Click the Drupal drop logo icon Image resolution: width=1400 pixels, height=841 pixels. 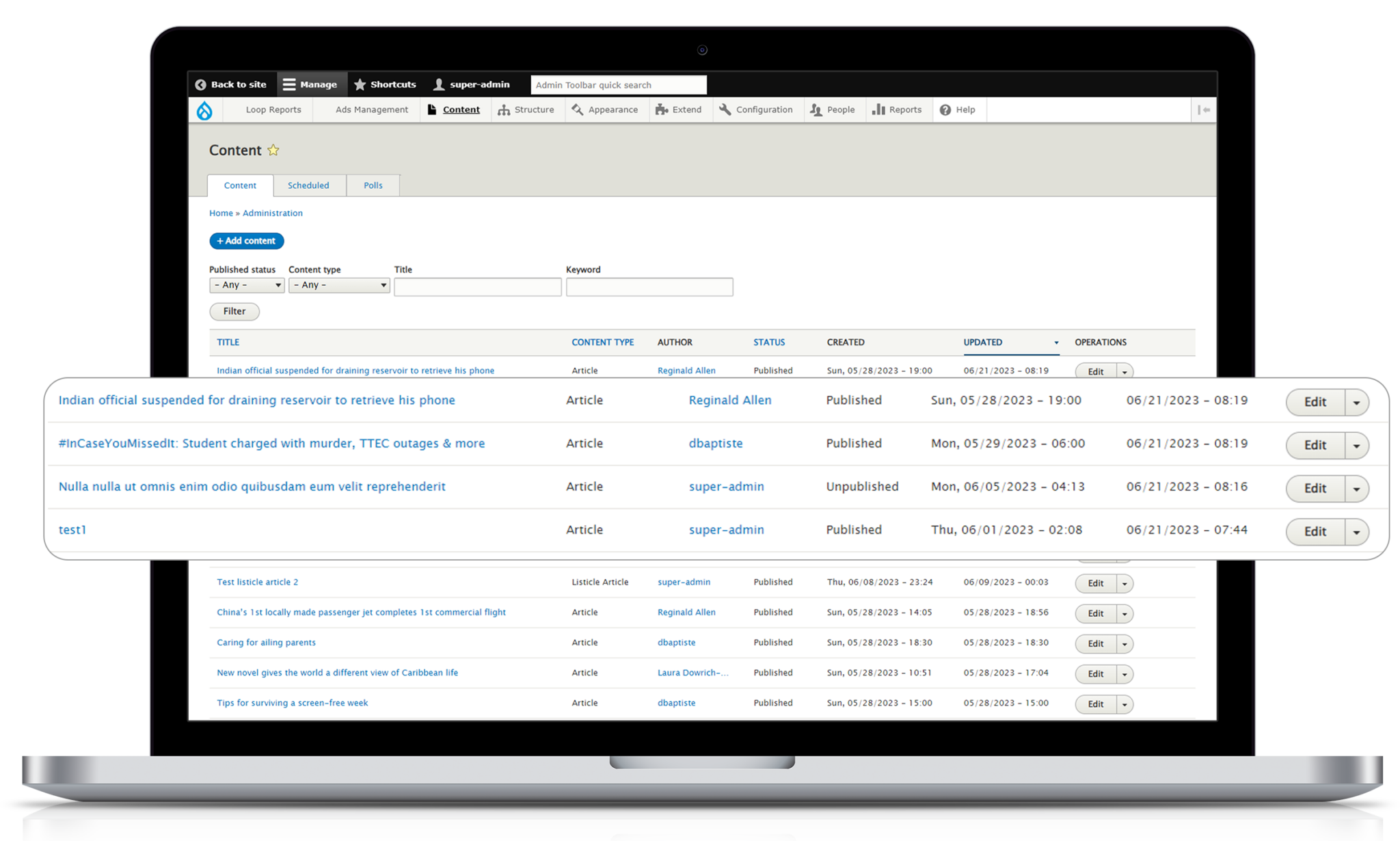coord(204,110)
